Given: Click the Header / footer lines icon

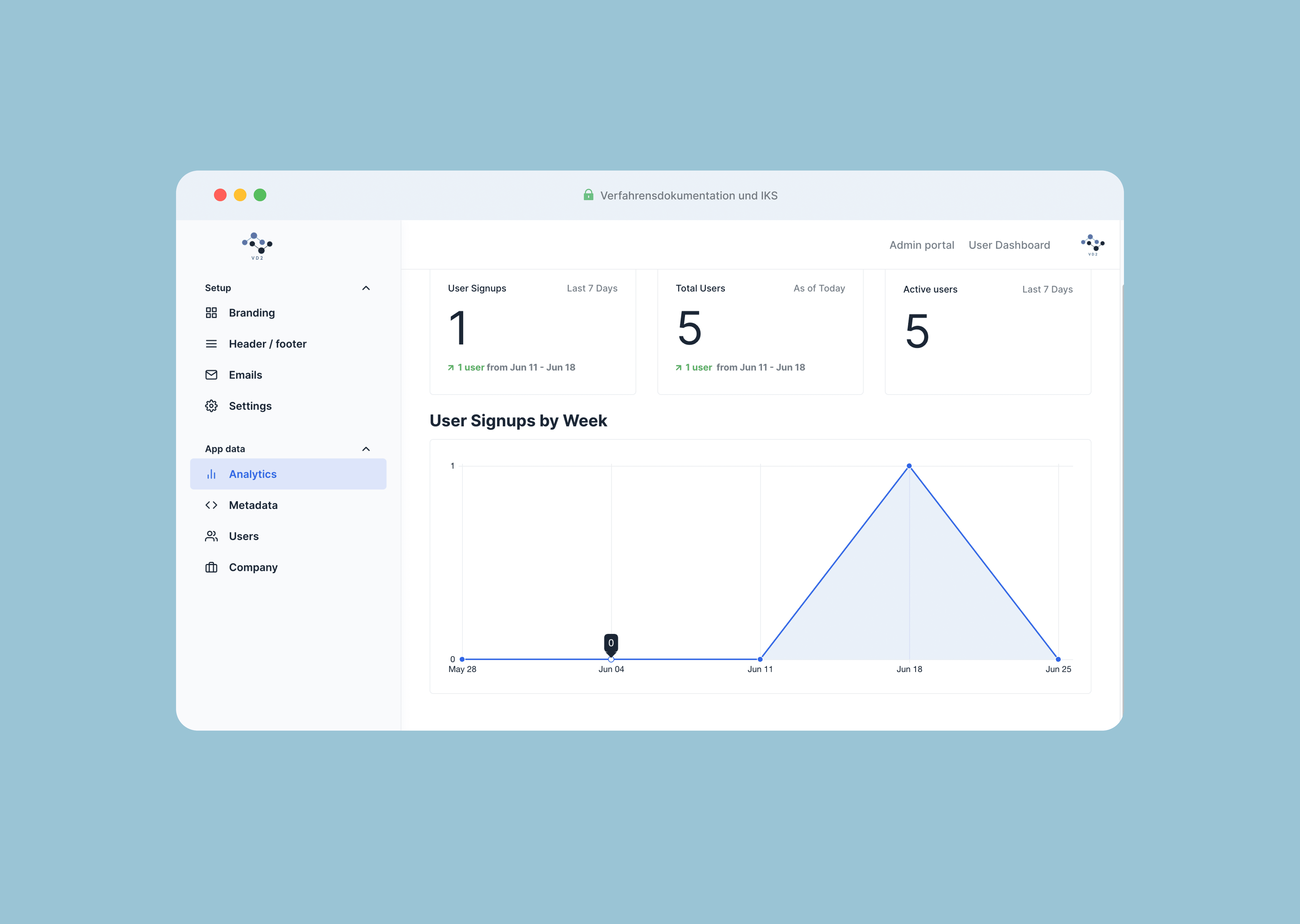Looking at the screenshot, I should 211,344.
